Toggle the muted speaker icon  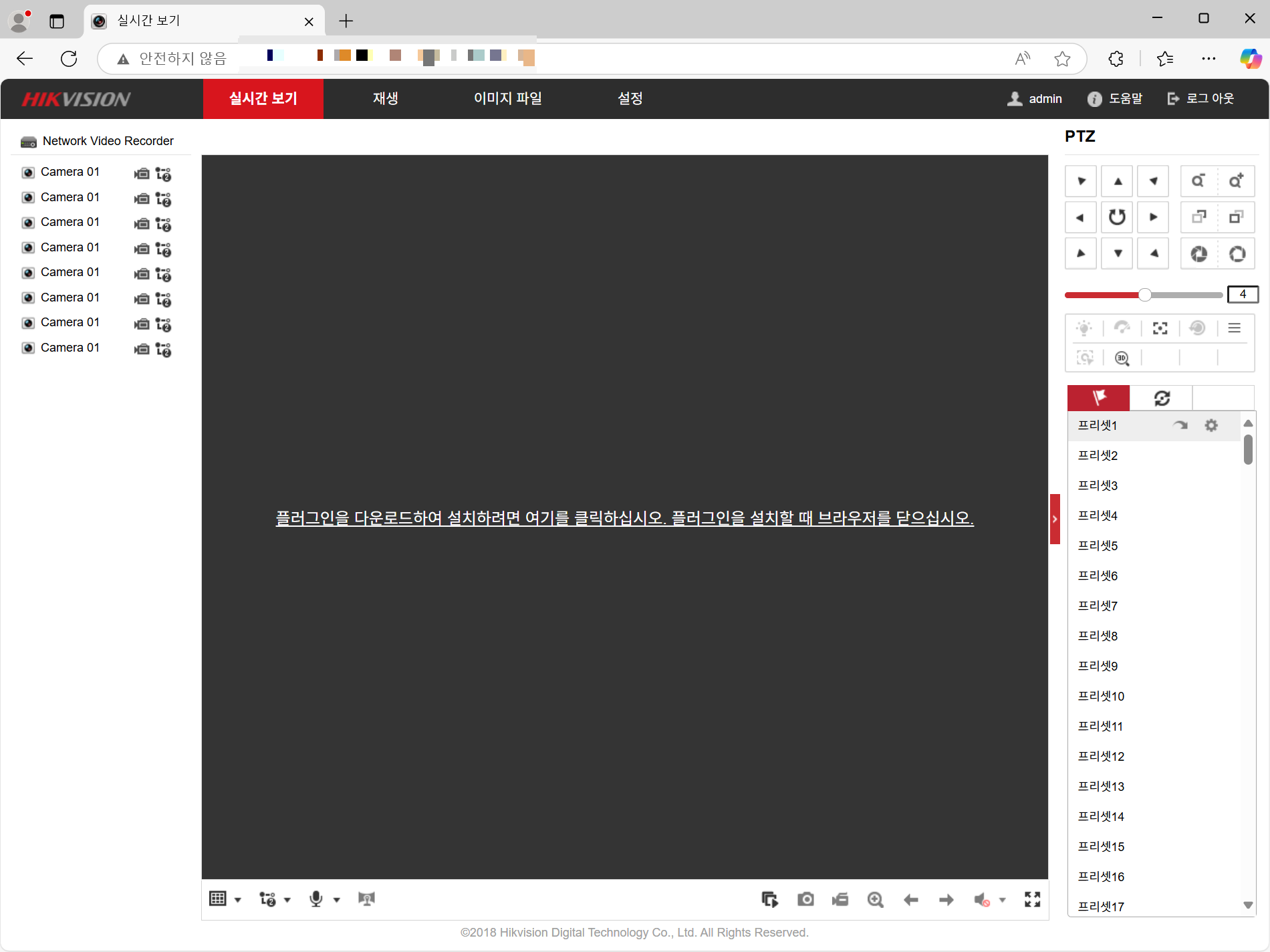[982, 900]
